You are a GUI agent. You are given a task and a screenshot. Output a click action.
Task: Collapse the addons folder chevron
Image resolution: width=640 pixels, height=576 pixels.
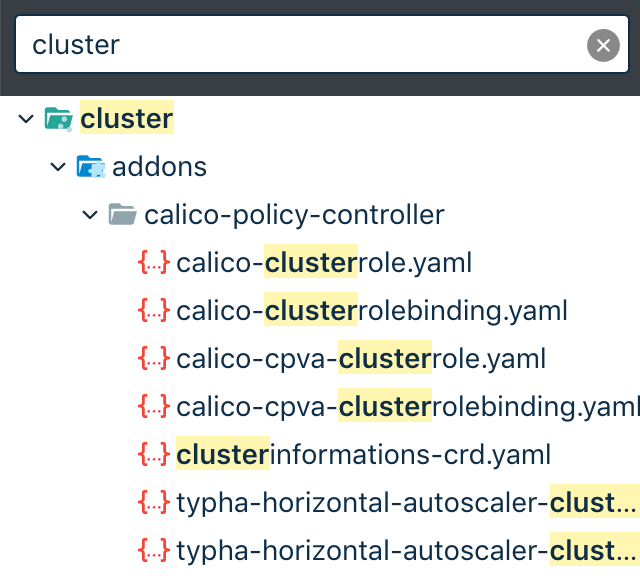tap(58, 166)
